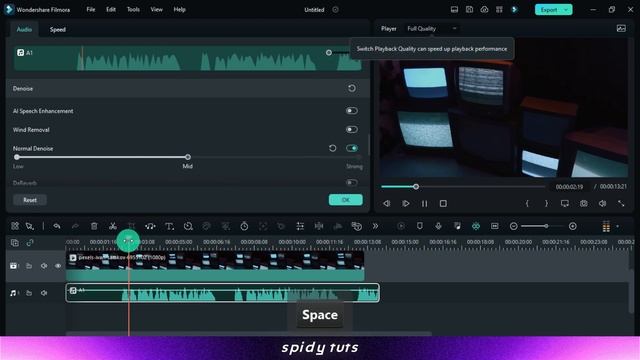Confirm audio settings with OK
The image size is (640, 360).
(x=346, y=200)
